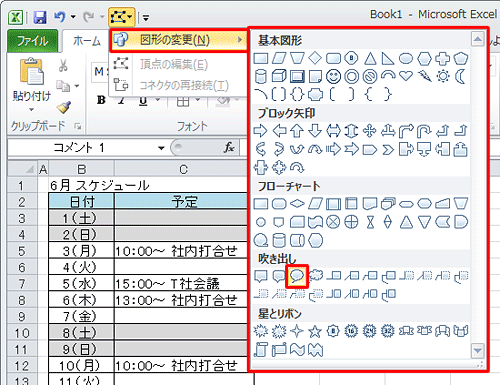Select the Circular Arrow shape
Screen dimensions: 500x385
pyautogui.click(x=297, y=167)
